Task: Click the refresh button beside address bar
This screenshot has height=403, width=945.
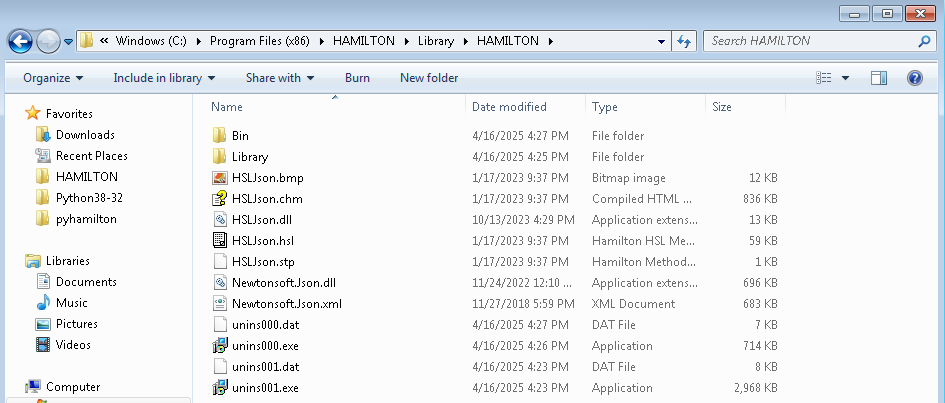Action: pos(683,41)
